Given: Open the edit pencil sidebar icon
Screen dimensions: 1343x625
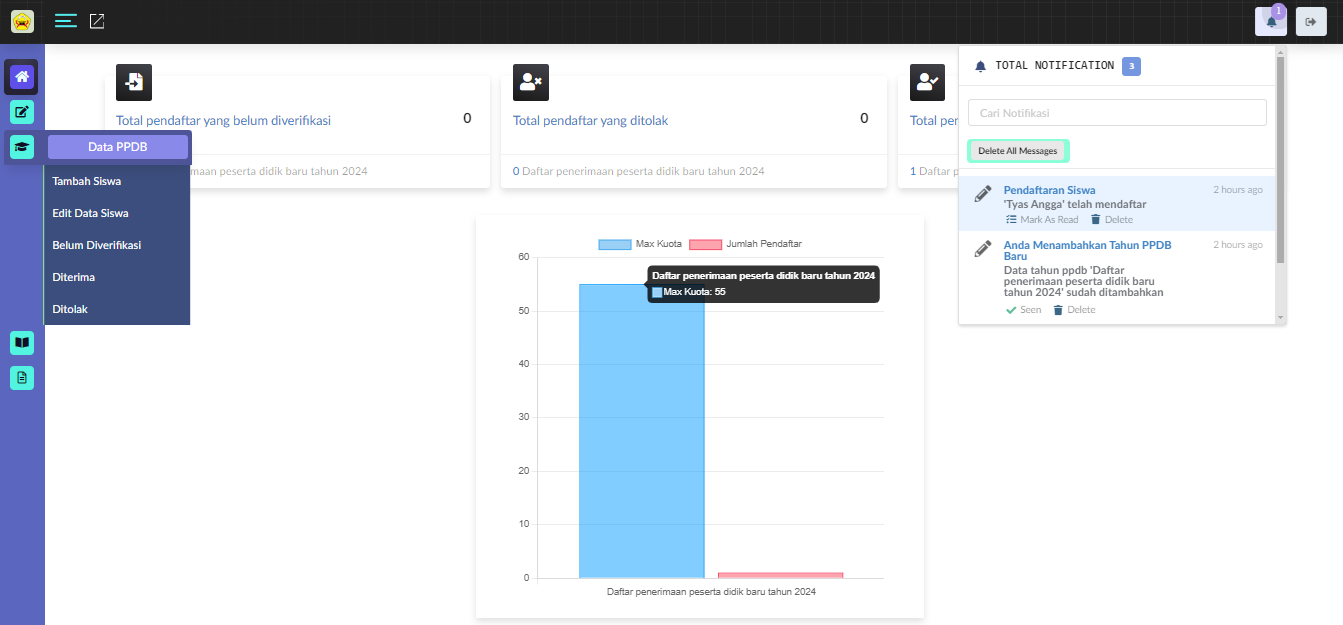Looking at the screenshot, I should click(x=22, y=112).
